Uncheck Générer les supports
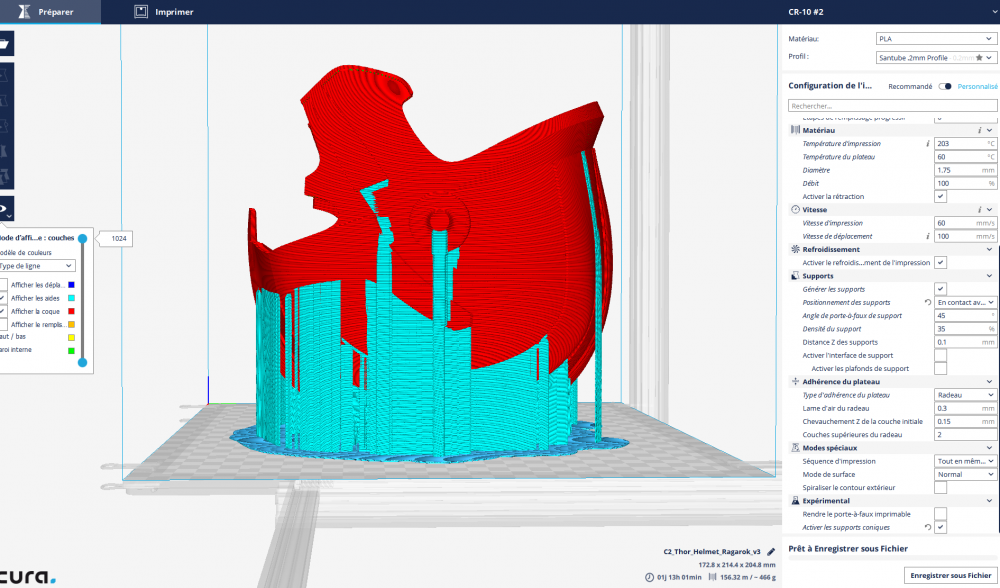 (x=941, y=290)
